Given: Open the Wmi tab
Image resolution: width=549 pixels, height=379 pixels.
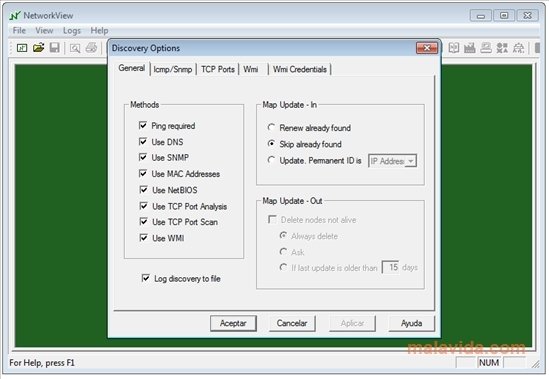Looking at the screenshot, I should pyautogui.click(x=251, y=69).
